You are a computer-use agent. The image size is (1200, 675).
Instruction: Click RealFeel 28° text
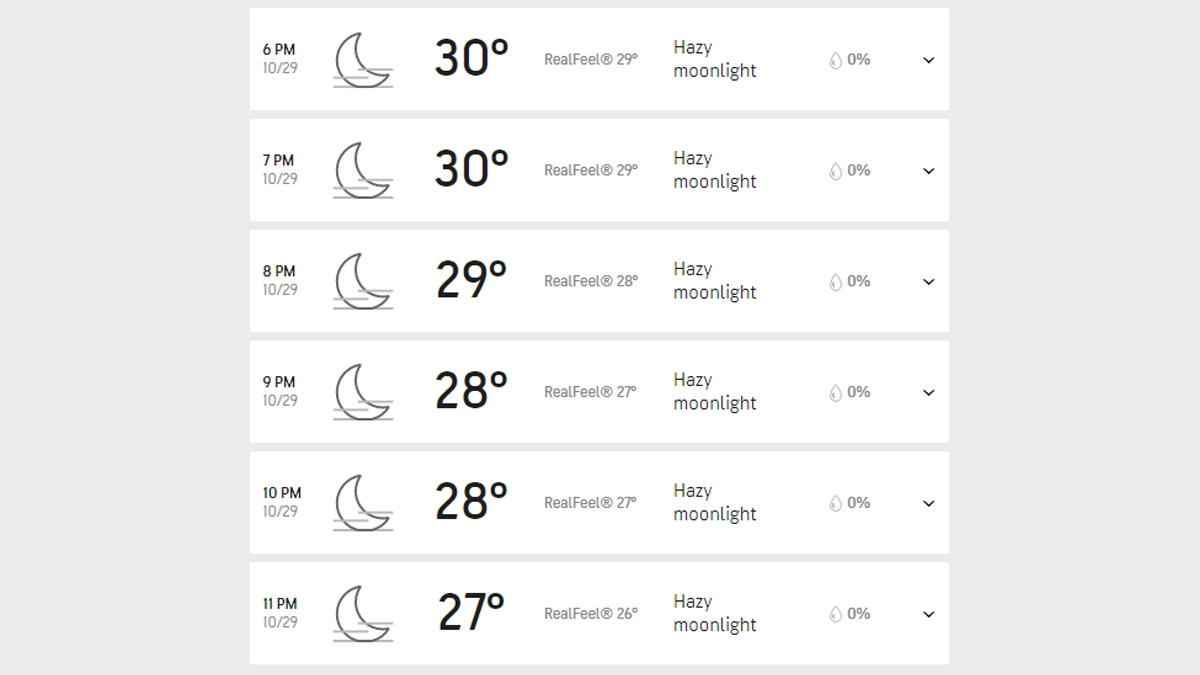590,282
